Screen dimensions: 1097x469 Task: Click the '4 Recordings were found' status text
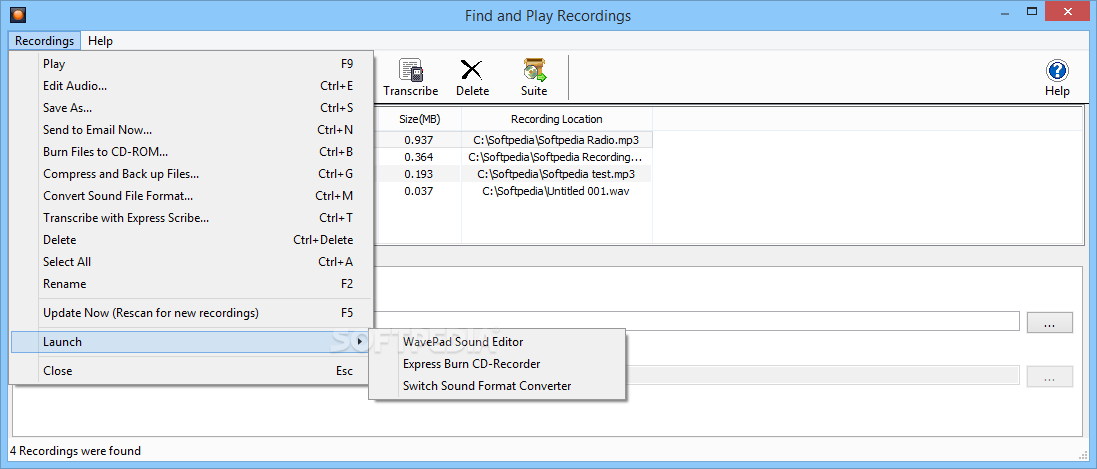click(x=76, y=451)
